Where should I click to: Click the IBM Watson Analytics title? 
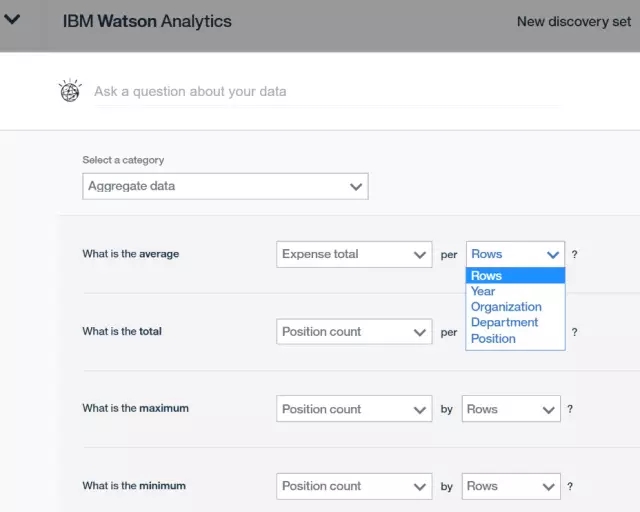point(147,21)
